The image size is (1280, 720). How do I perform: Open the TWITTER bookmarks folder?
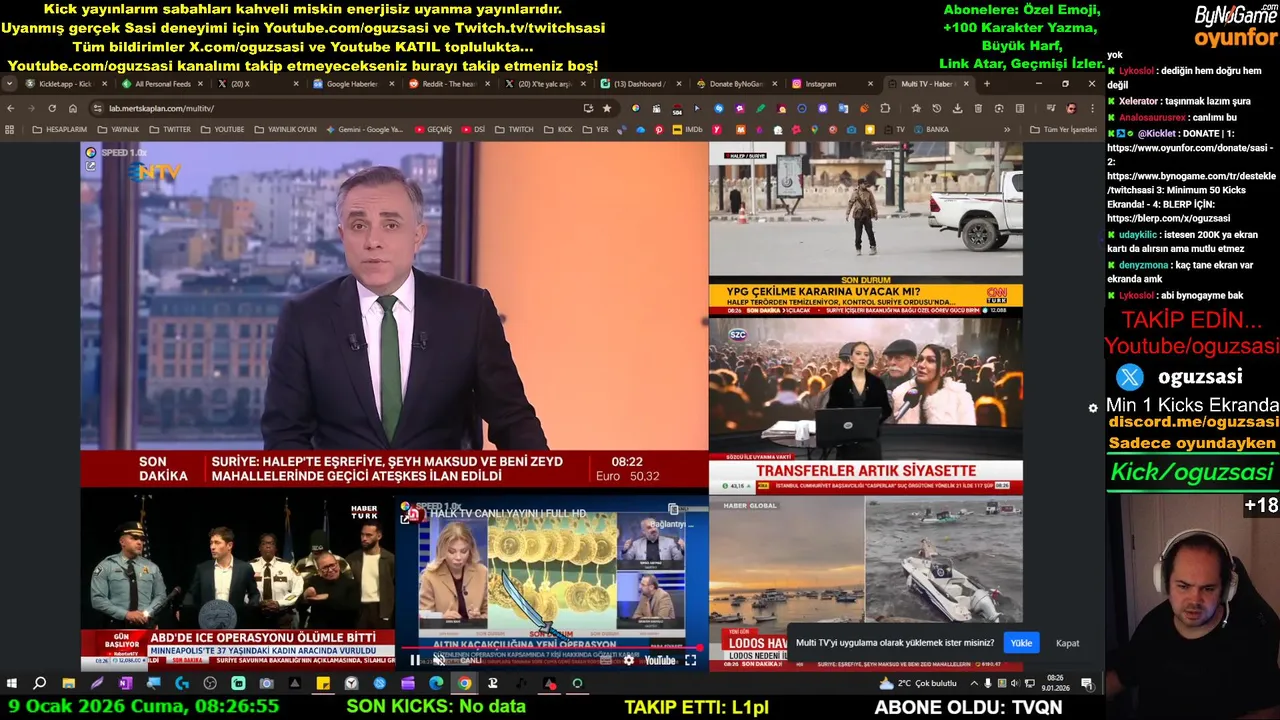point(170,129)
